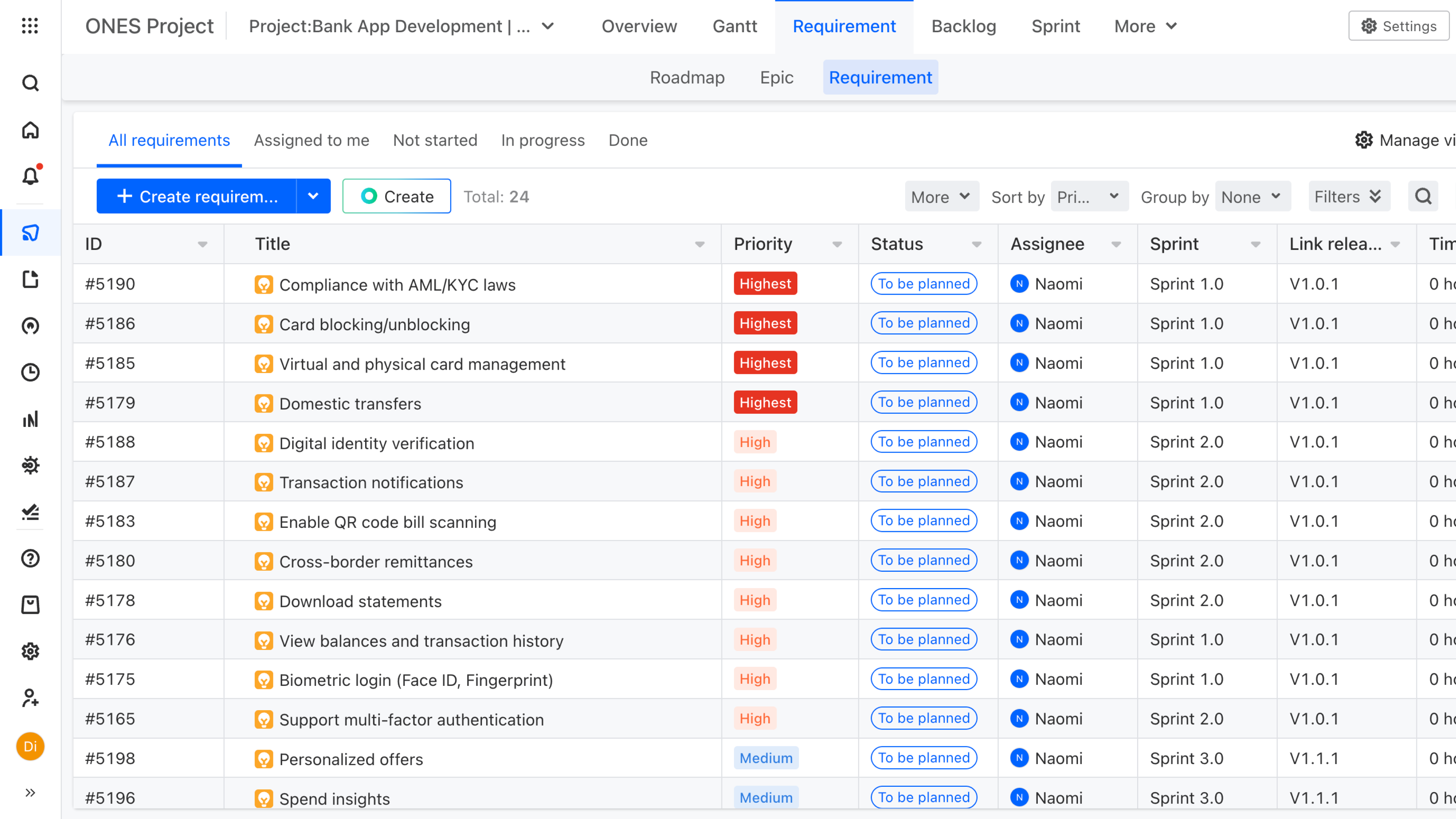The image size is (1456, 819).
Task: Click the Highest priority badge for Domestic transfers
Action: point(765,402)
